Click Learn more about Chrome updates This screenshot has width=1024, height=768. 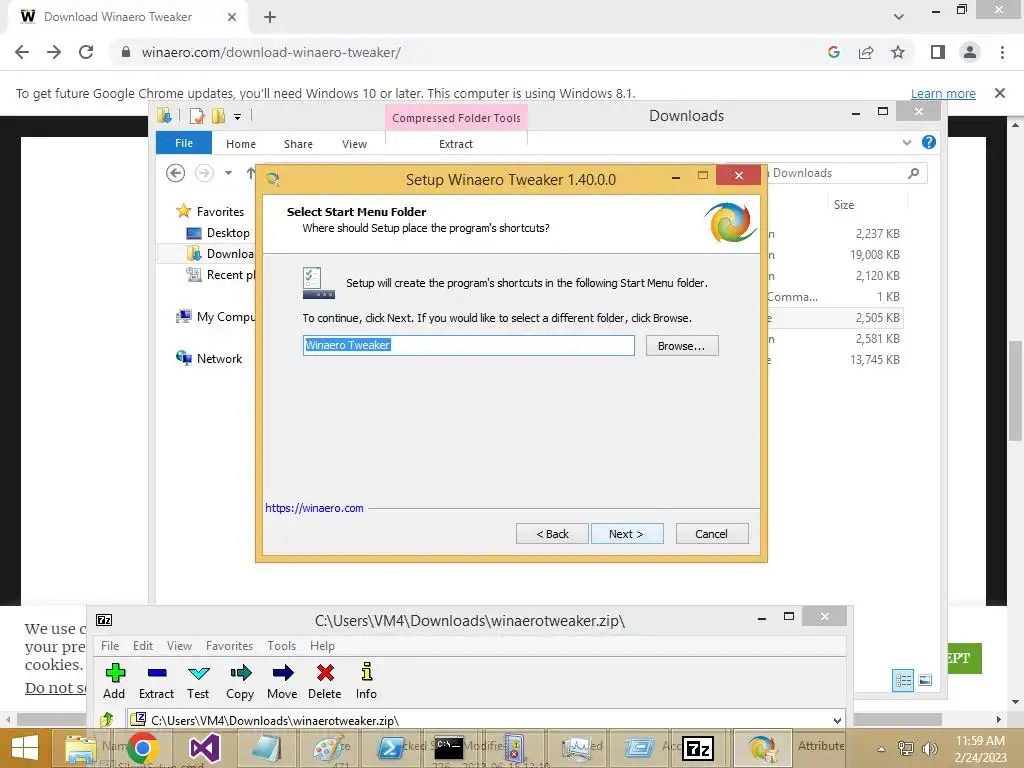click(x=943, y=93)
